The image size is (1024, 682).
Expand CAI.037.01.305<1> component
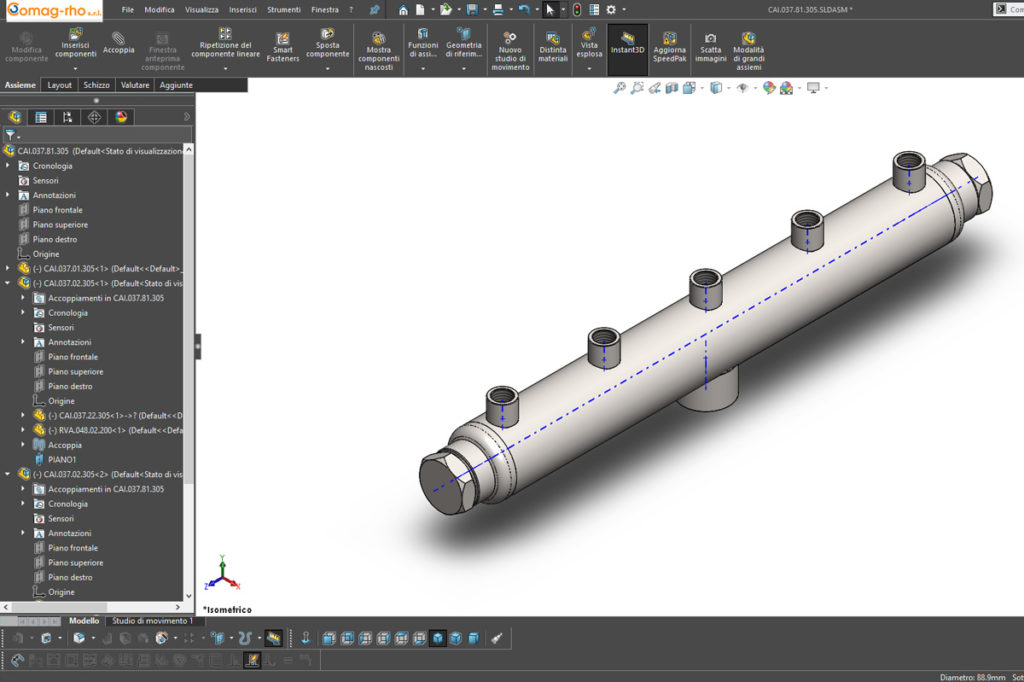8,268
